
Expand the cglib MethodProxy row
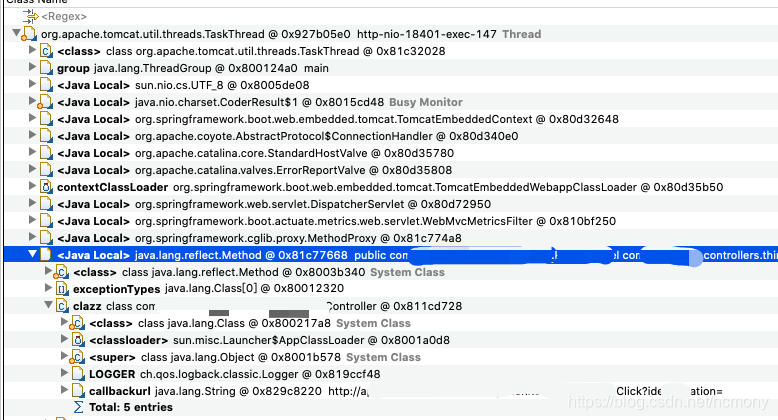point(32,236)
